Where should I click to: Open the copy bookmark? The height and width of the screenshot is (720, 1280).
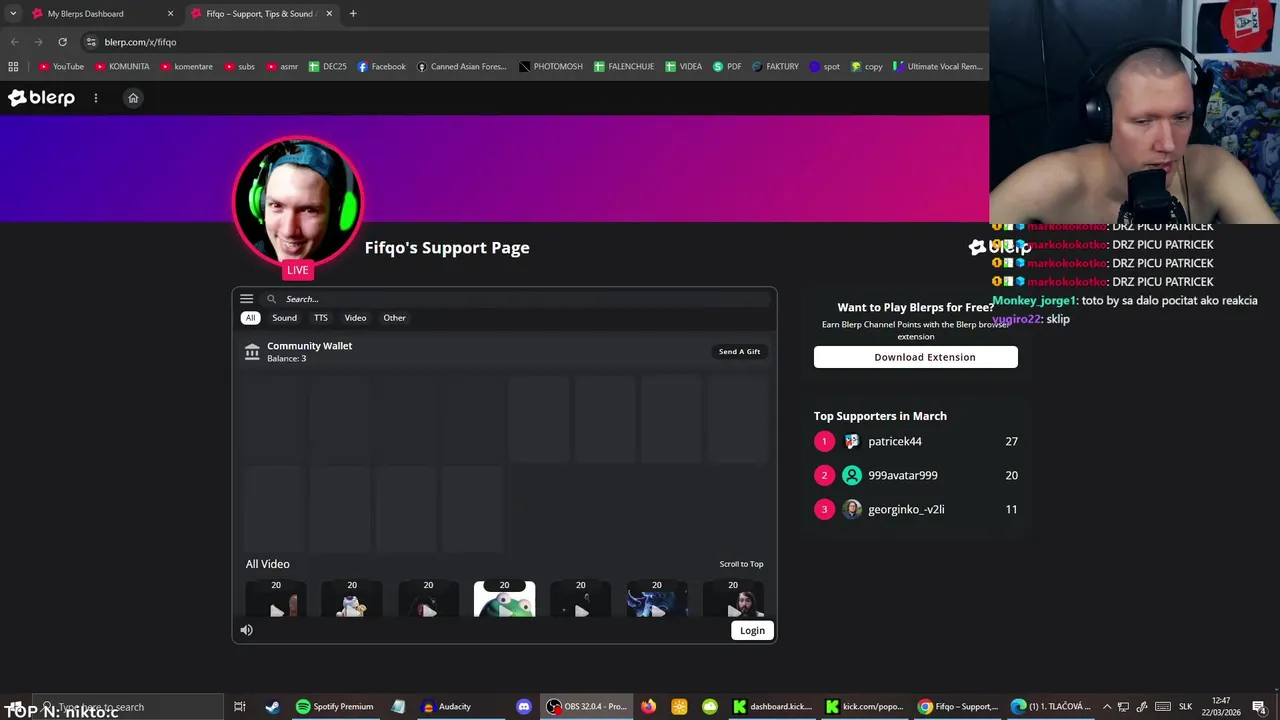click(x=867, y=67)
